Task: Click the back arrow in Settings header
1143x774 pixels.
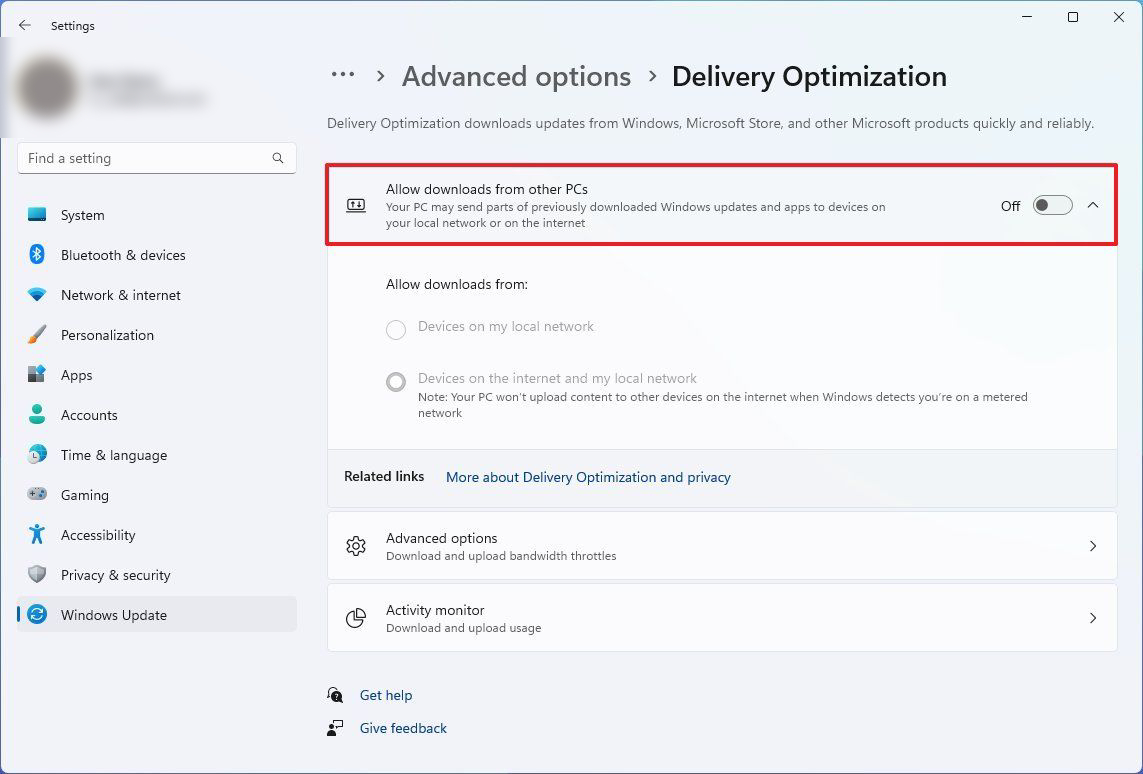Action: pos(25,26)
